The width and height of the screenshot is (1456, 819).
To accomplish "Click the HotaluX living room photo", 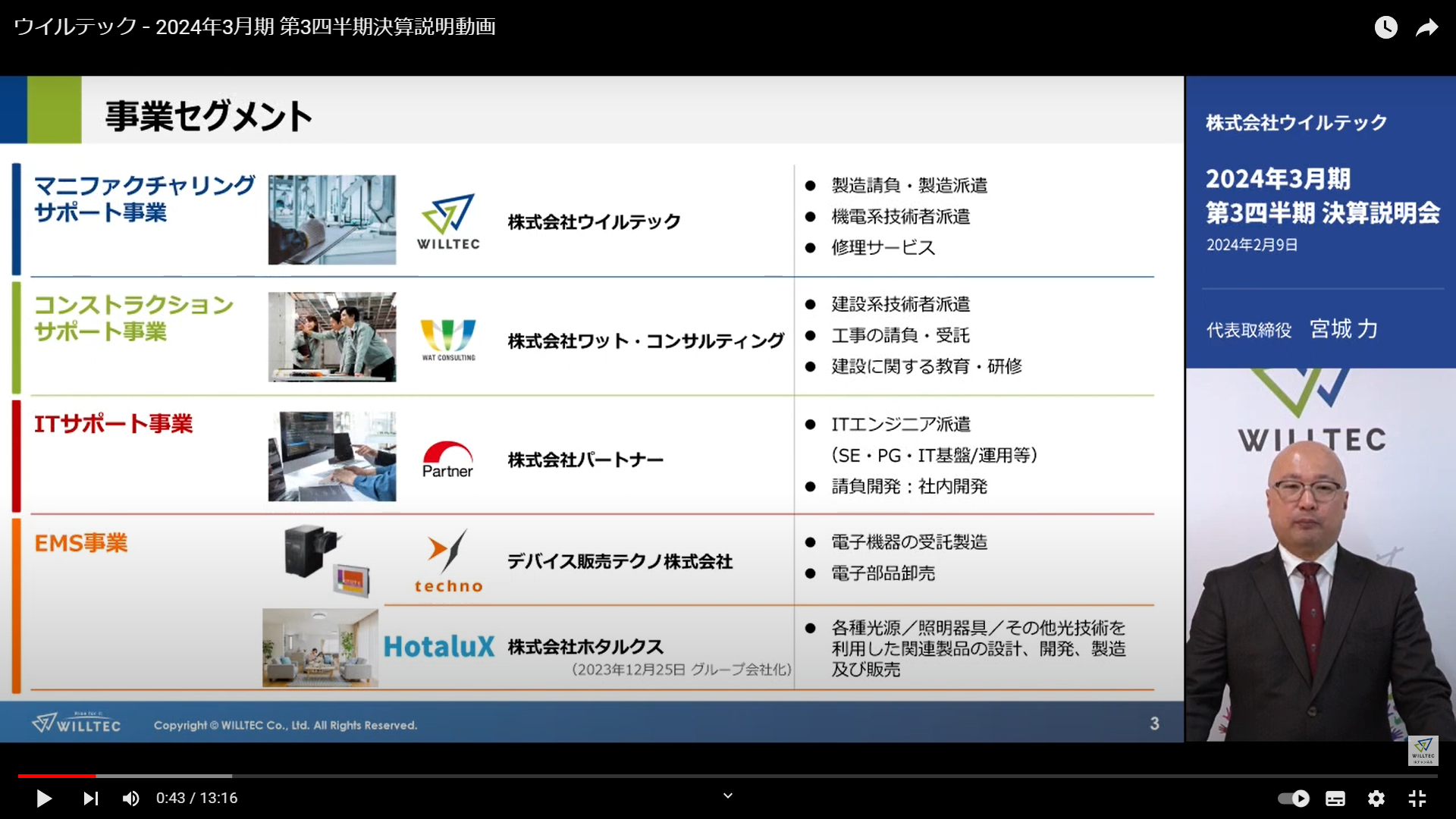I will (x=320, y=648).
